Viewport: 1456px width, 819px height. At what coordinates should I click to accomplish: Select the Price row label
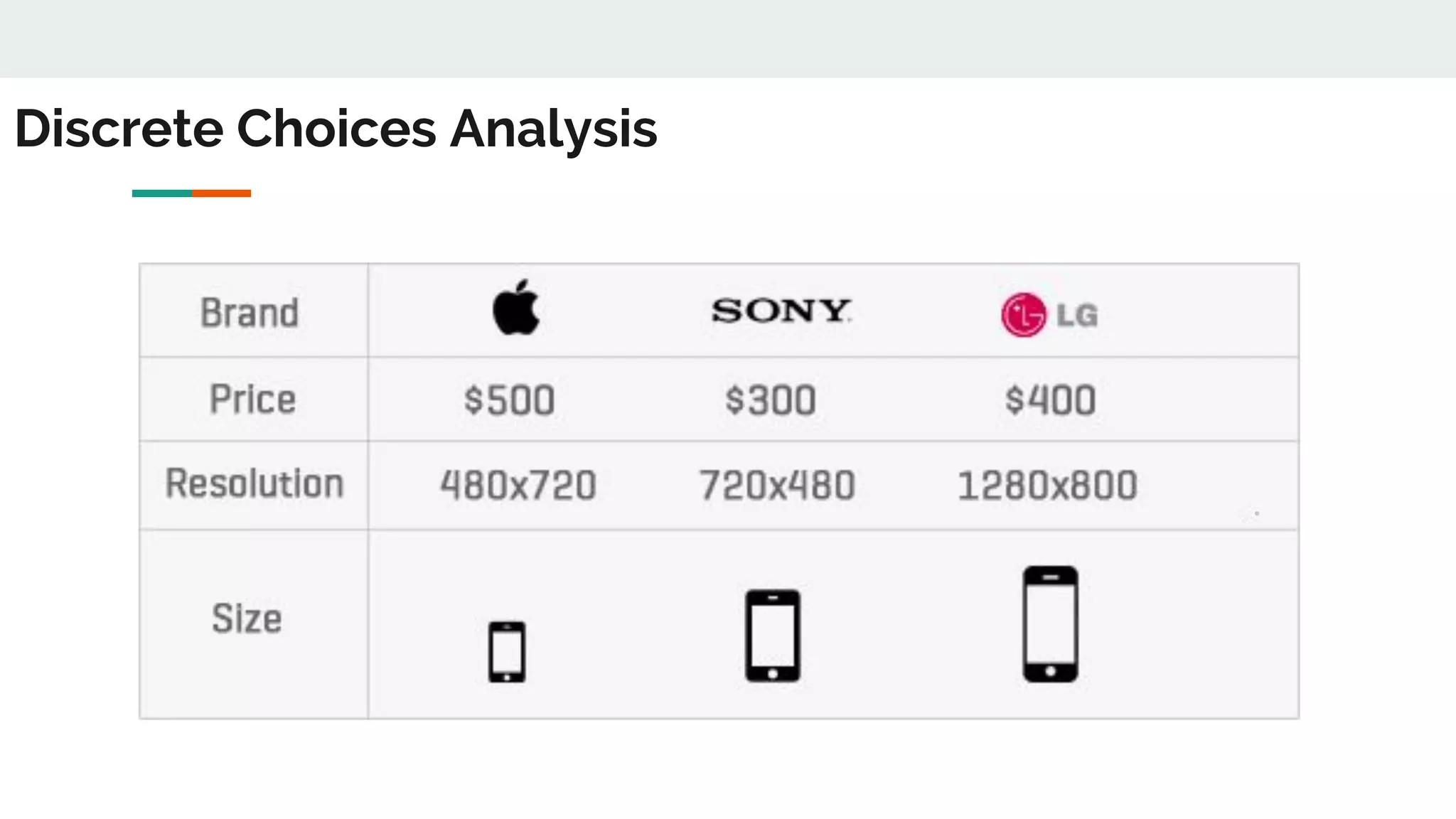pyautogui.click(x=252, y=399)
